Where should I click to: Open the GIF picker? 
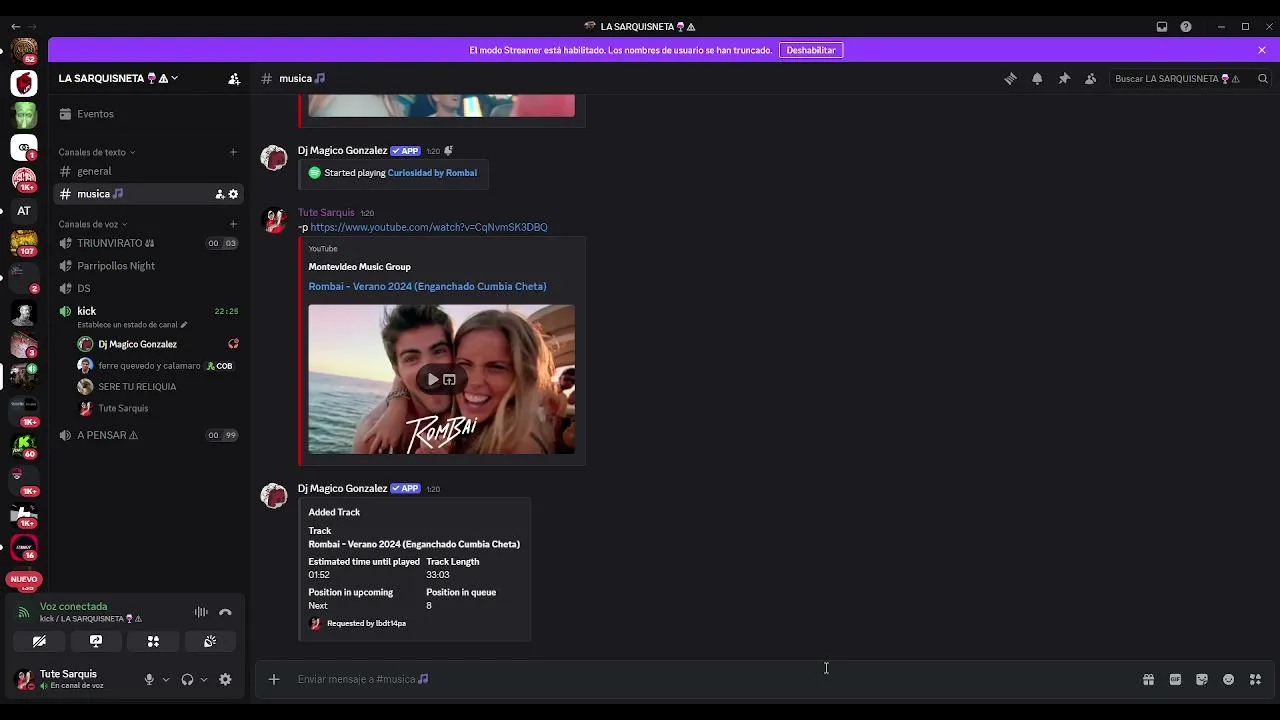[x=1175, y=680]
